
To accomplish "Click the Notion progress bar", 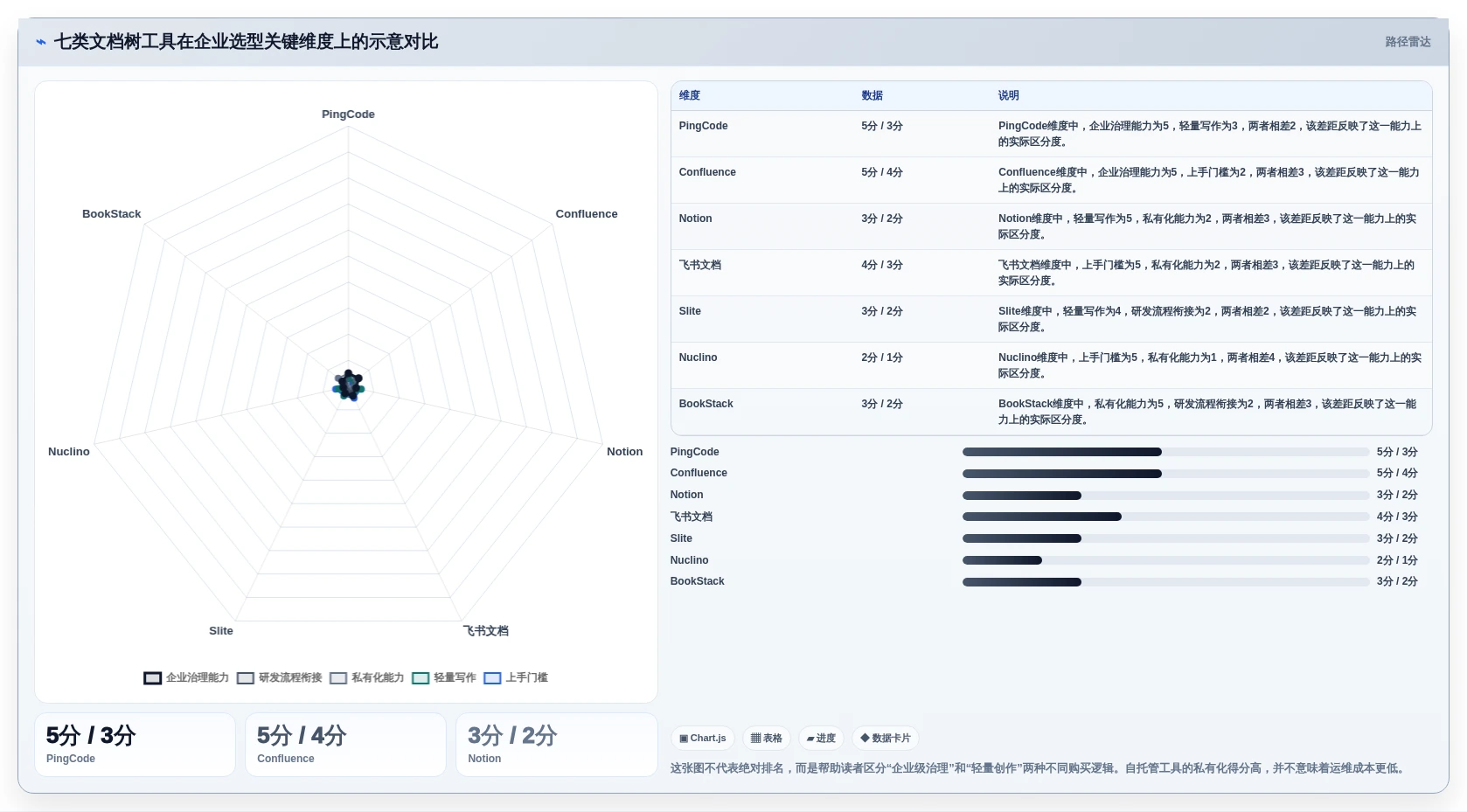I will tap(1165, 496).
